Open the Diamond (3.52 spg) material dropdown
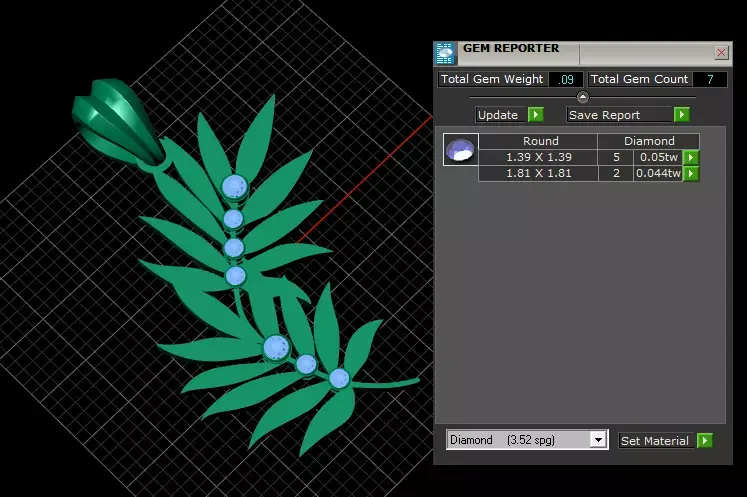The width and height of the screenshot is (747, 497). [597, 439]
